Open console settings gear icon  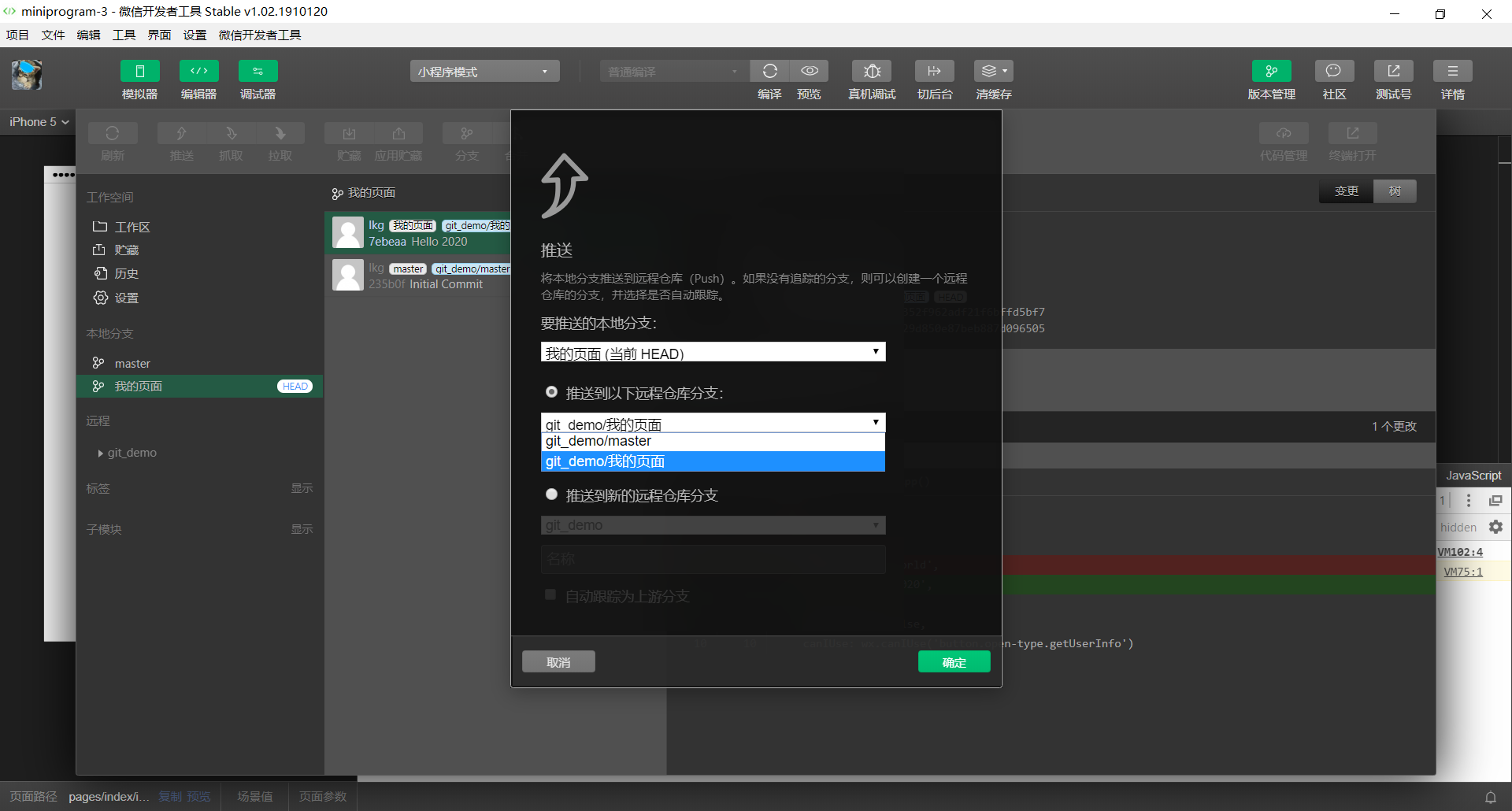pos(1496,527)
